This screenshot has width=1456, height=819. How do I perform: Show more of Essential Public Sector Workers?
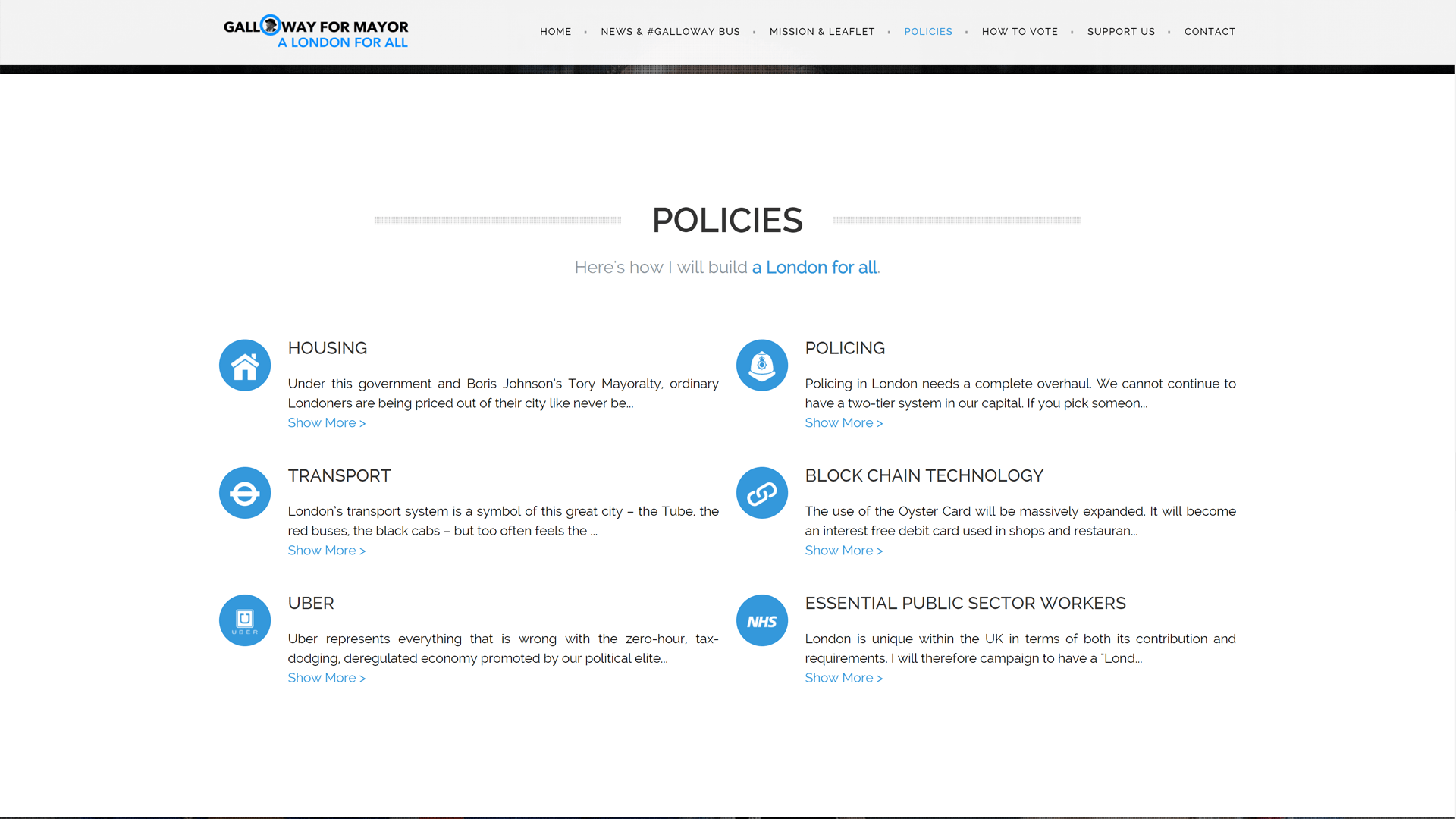[843, 678]
